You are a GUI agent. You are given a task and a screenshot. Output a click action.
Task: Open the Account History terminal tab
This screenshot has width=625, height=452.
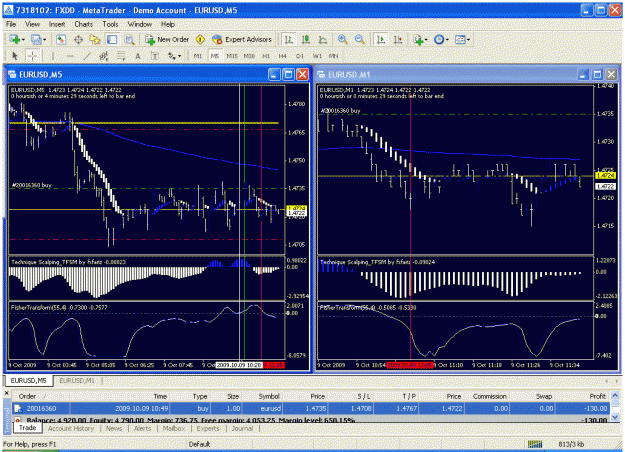click(71, 428)
